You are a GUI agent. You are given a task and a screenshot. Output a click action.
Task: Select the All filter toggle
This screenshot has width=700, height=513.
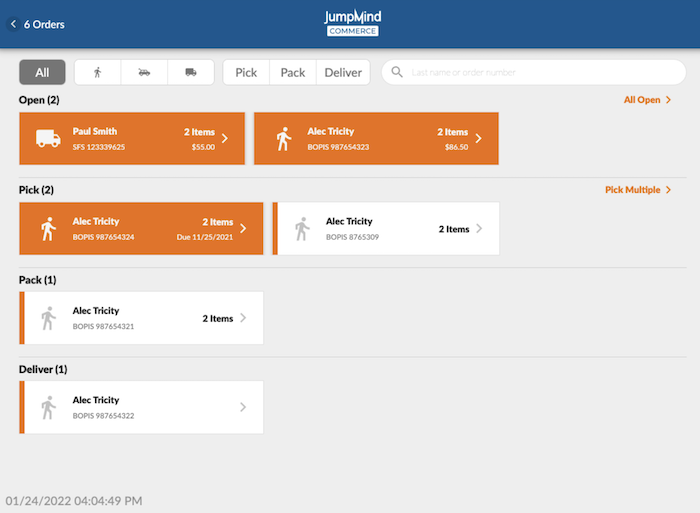(42, 72)
